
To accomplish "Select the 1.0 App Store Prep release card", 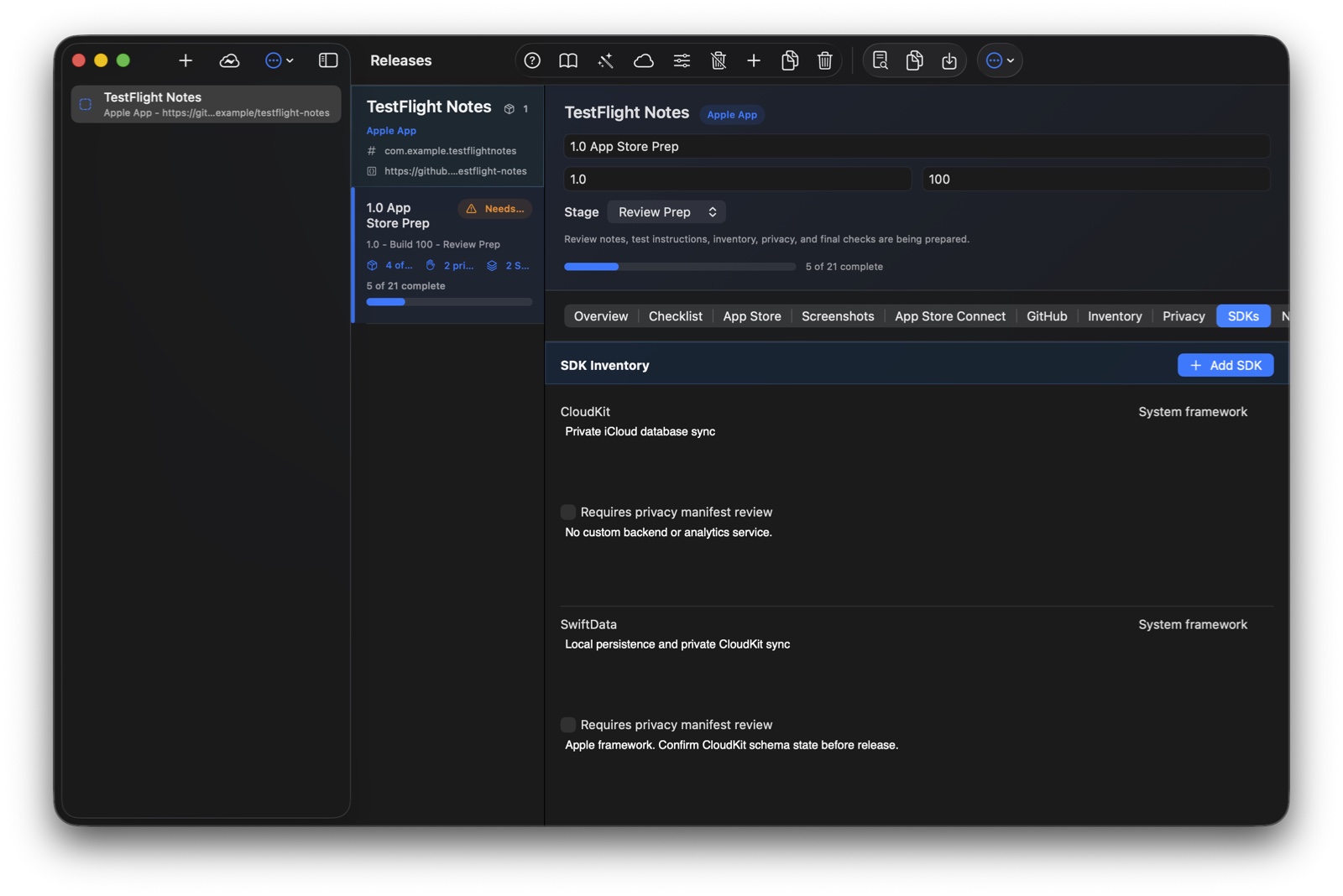I will pyautogui.click(x=448, y=255).
